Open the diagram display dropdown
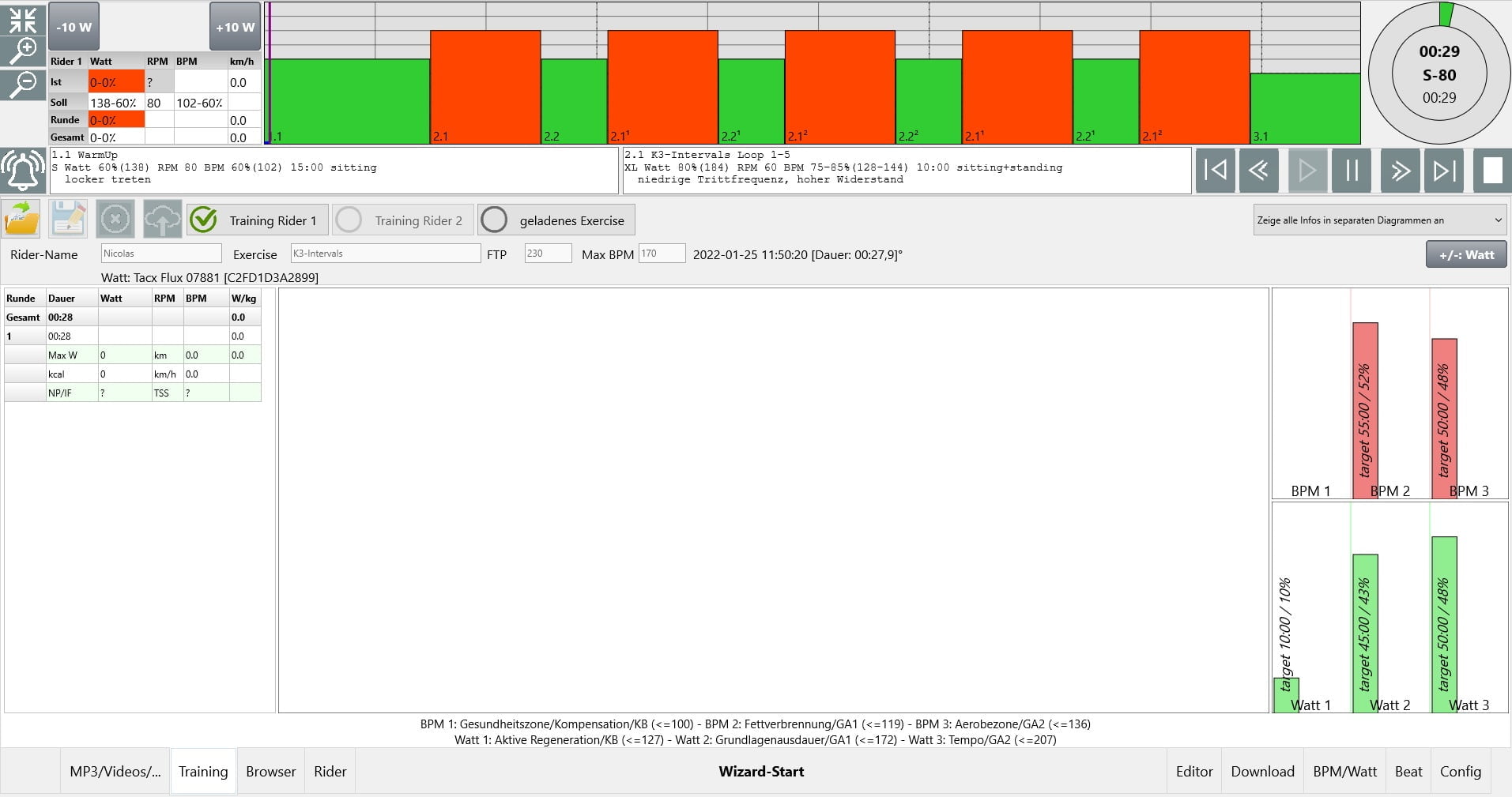1512x797 pixels. tap(1379, 220)
